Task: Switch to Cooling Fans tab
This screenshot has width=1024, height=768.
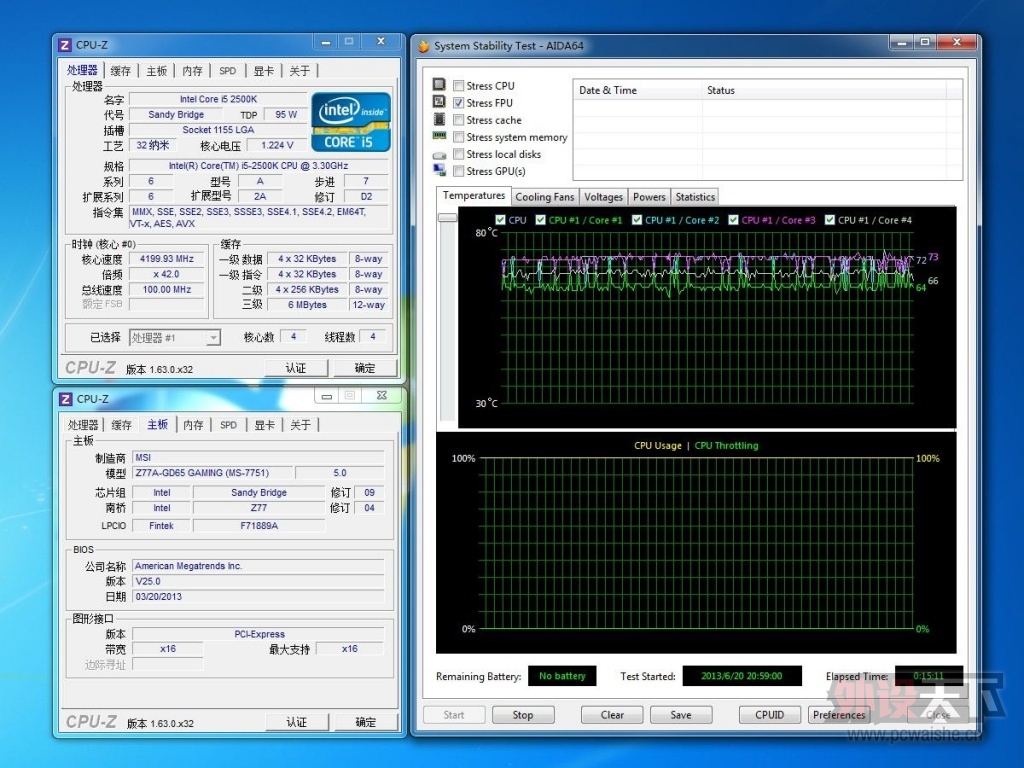Action: (545, 197)
